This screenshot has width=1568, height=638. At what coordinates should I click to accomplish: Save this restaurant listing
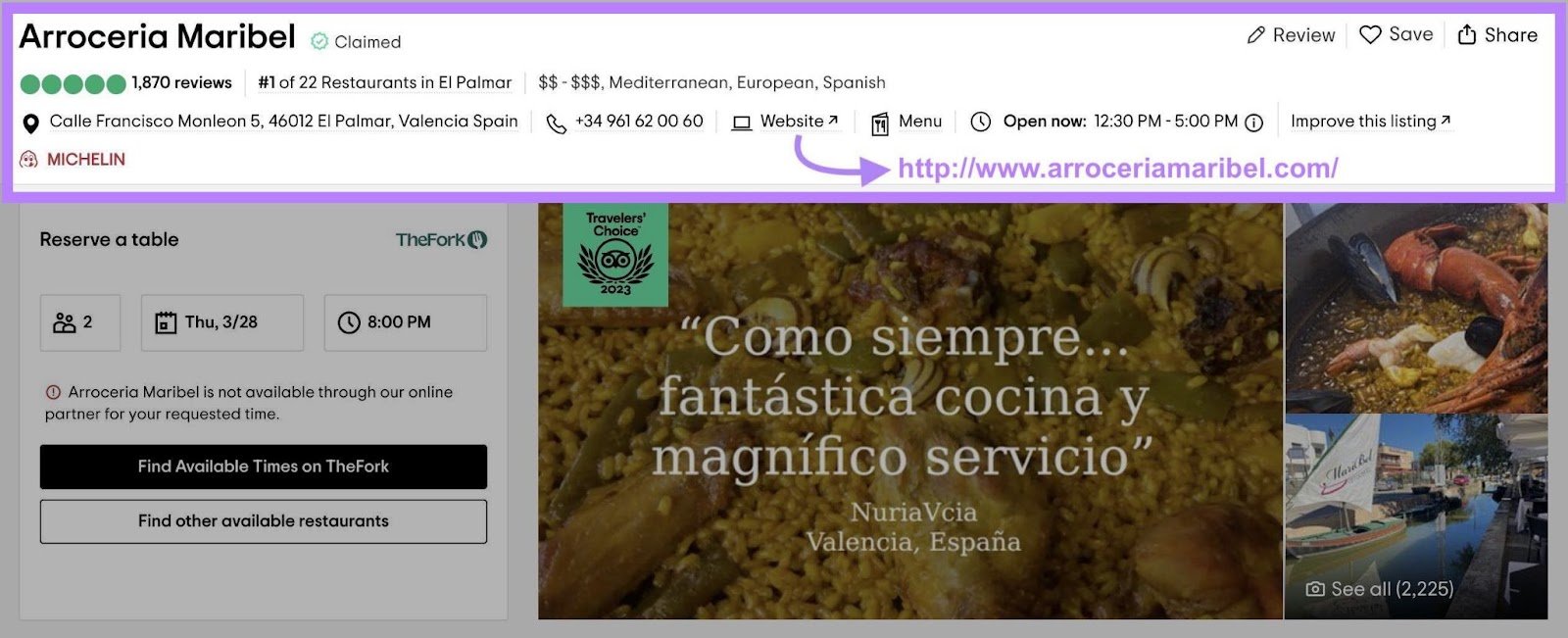(x=1396, y=35)
